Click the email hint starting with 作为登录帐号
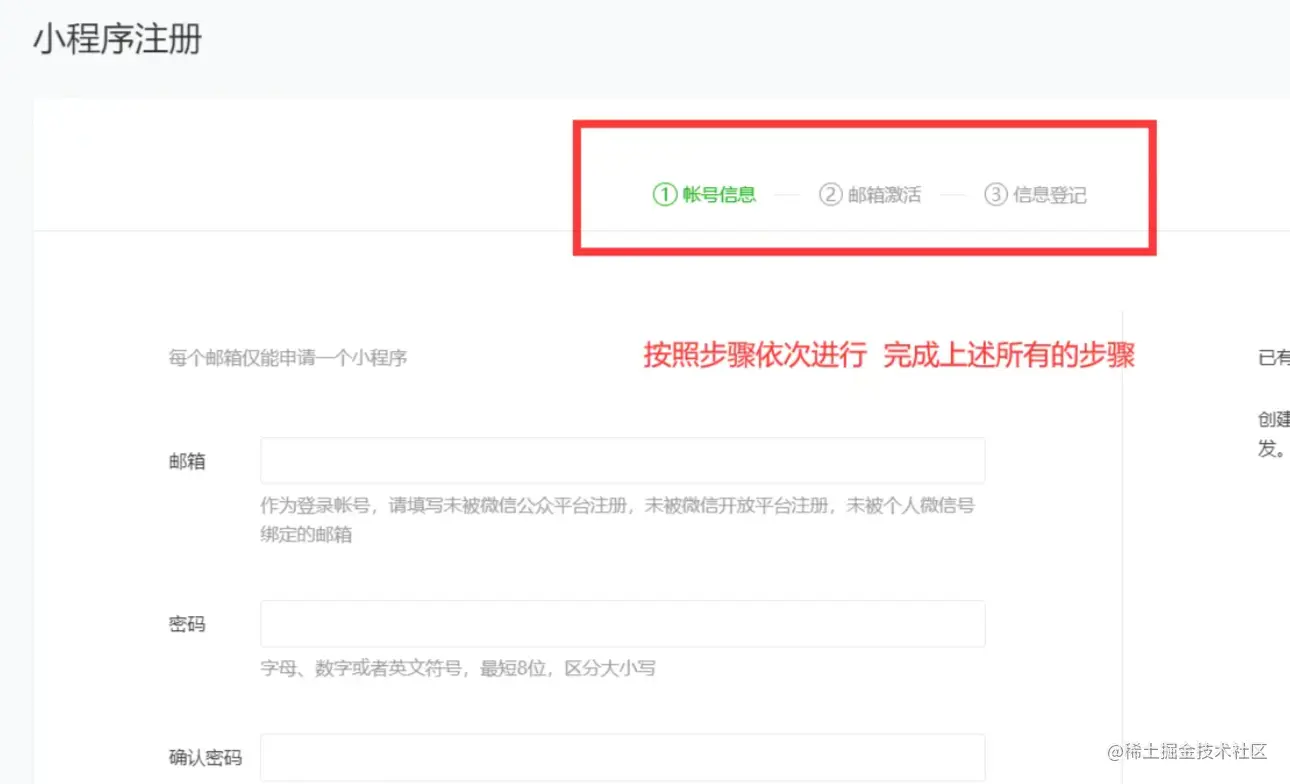 [618, 520]
